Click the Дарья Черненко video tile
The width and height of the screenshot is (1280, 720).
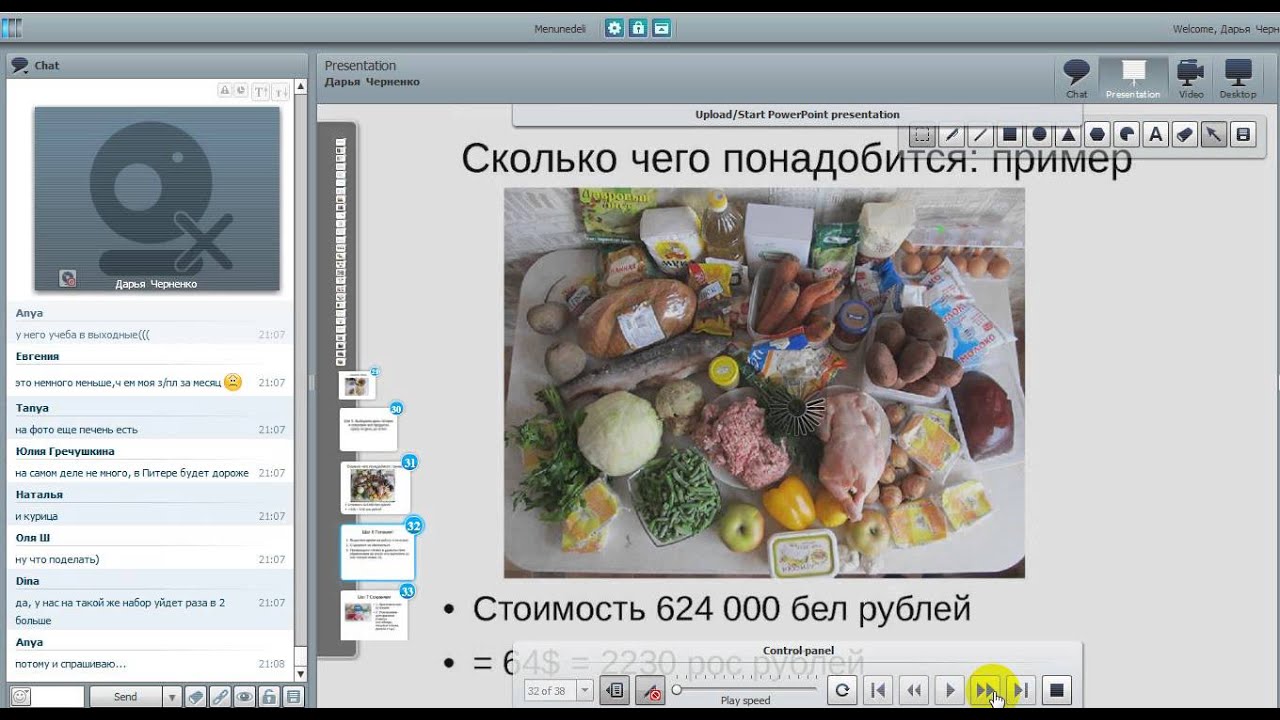157,199
